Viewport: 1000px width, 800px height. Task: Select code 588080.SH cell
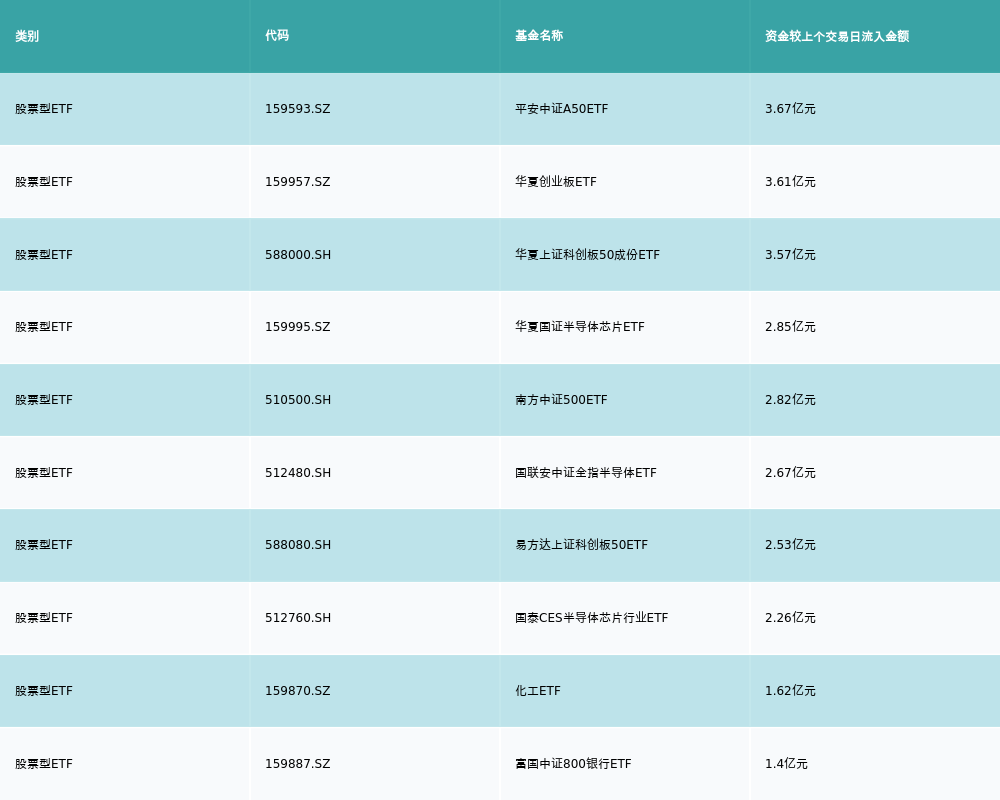click(x=298, y=545)
